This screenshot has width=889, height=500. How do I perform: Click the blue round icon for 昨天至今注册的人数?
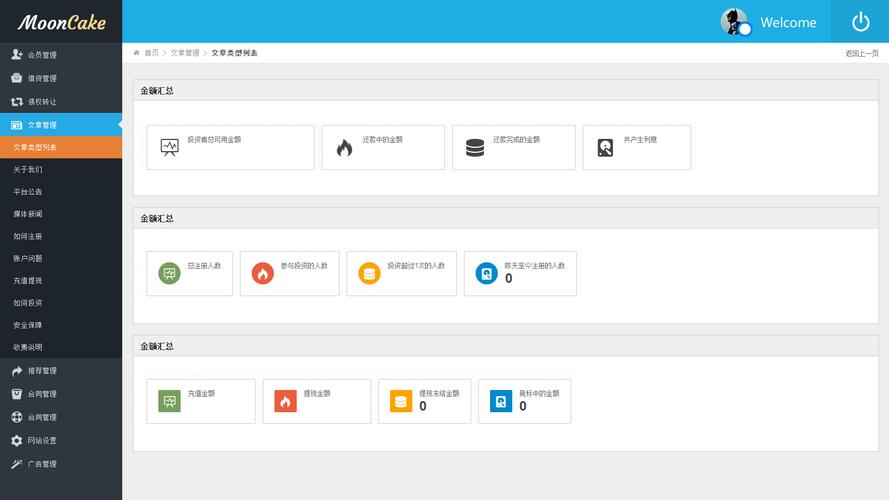[486, 273]
